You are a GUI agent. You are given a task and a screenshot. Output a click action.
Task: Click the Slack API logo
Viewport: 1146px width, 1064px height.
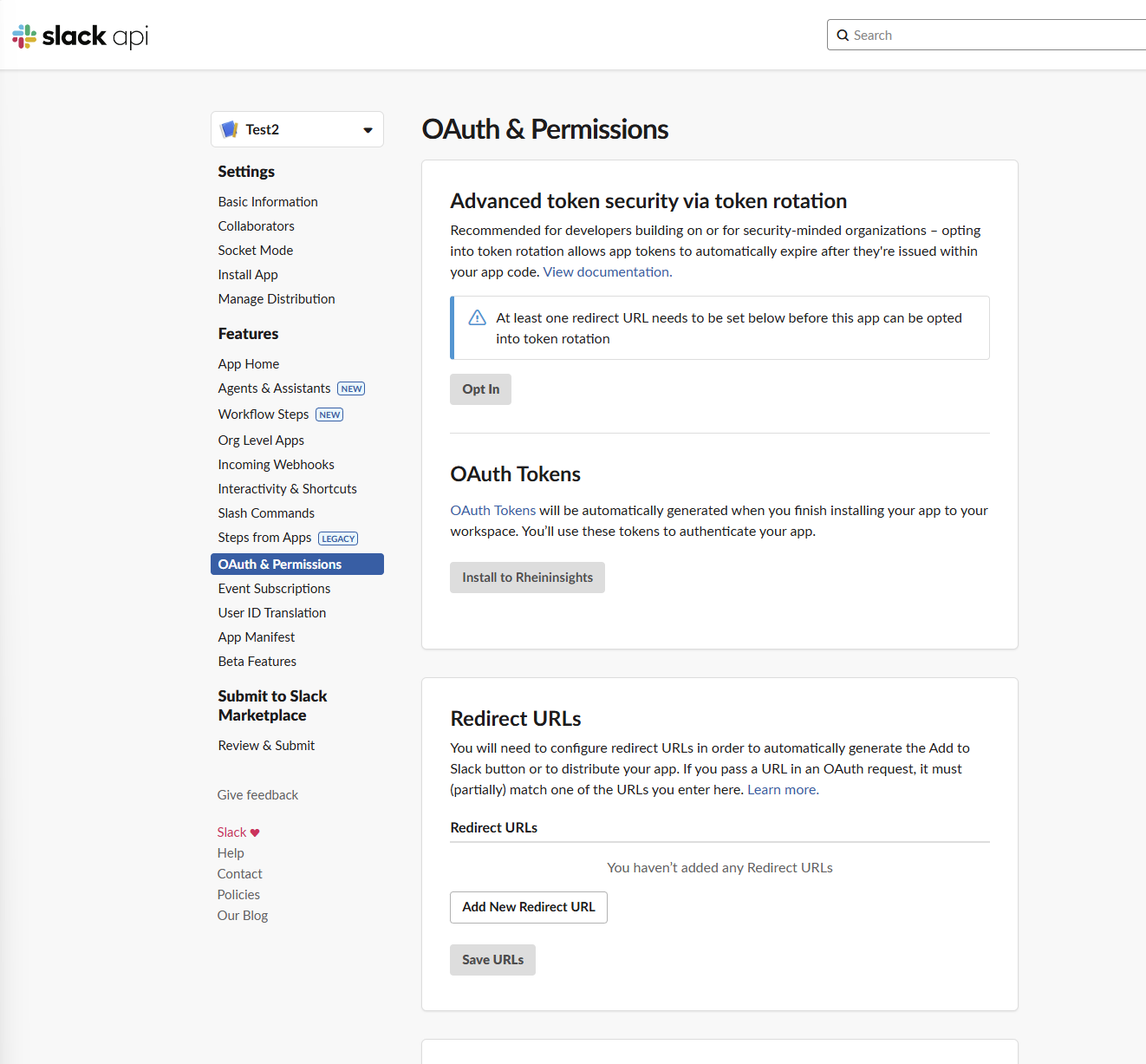[x=80, y=36]
